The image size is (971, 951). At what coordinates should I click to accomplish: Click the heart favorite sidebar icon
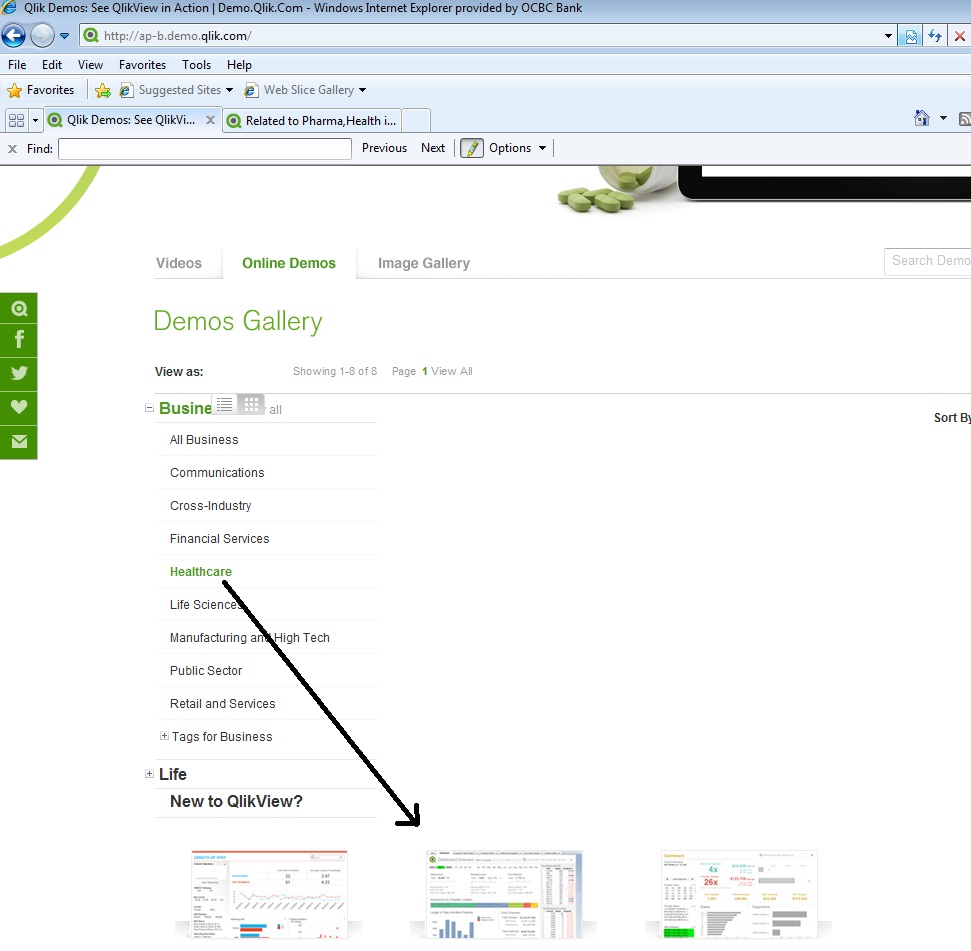(x=19, y=407)
